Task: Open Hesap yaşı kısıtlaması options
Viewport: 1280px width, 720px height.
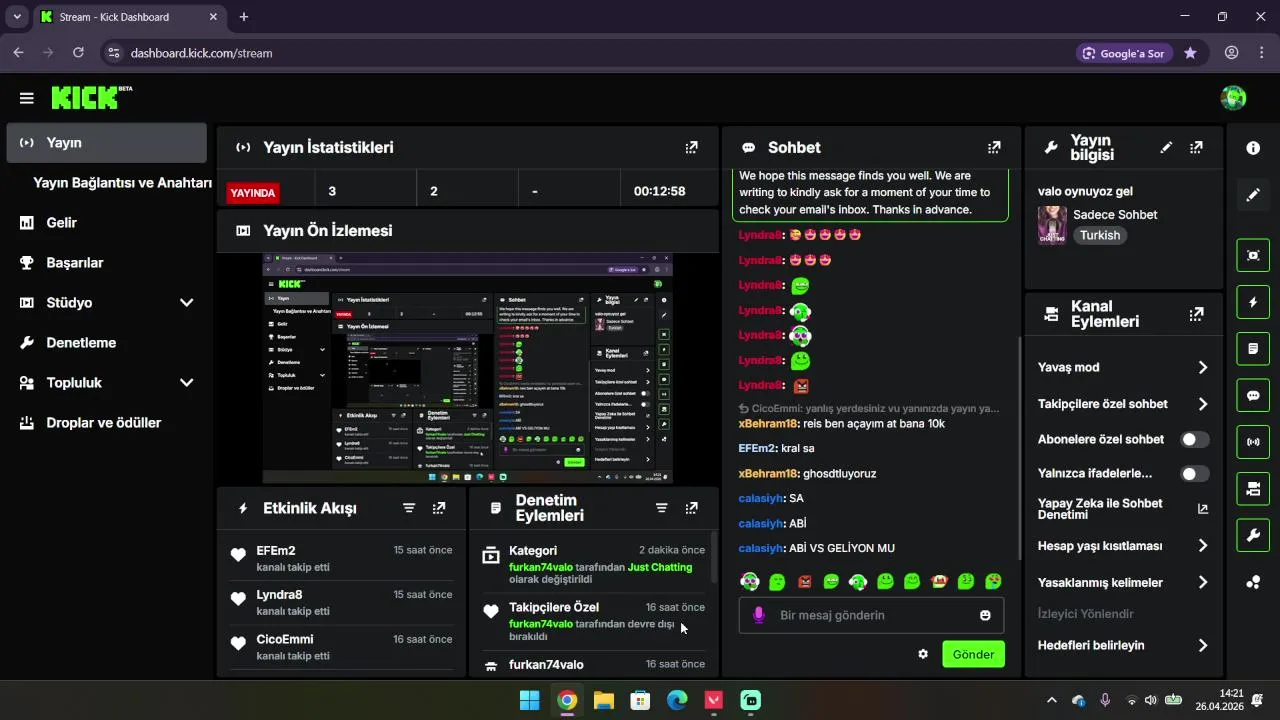Action: tap(1123, 546)
